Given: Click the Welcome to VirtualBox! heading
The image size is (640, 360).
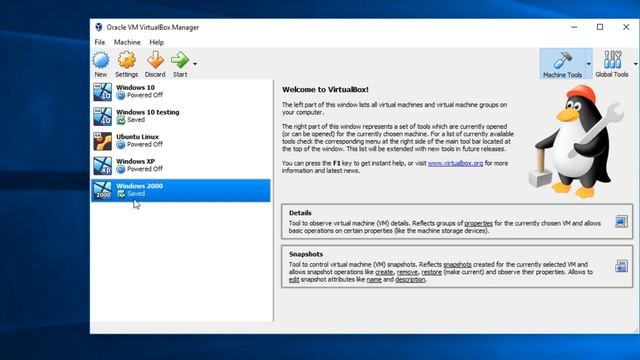Looking at the screenshot, I should [325, 89].
